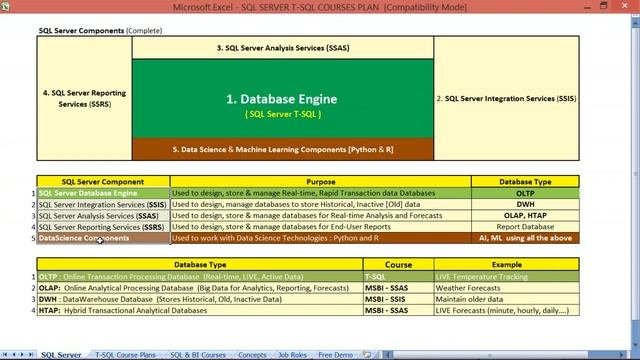Screen dimensions: 640x360
Task: Click the 'Purpose' column header cell
Action: 321,182
